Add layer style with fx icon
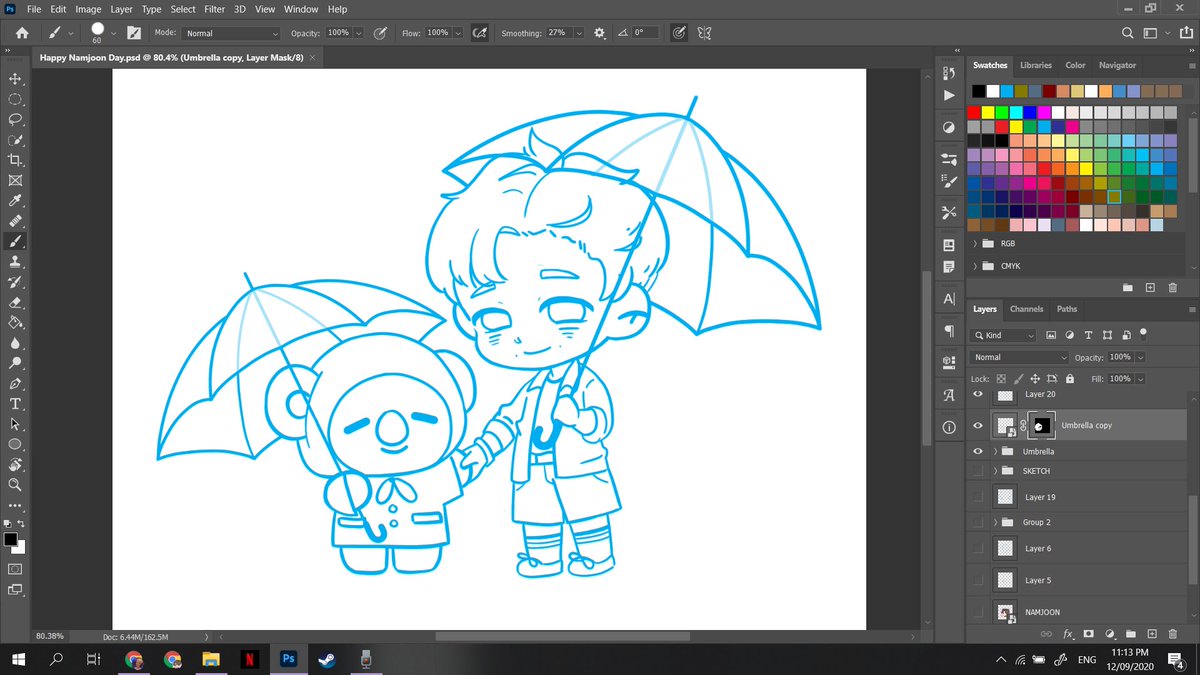The width and height of the screenshot is (1200, 675). (x=1068, y=634)
